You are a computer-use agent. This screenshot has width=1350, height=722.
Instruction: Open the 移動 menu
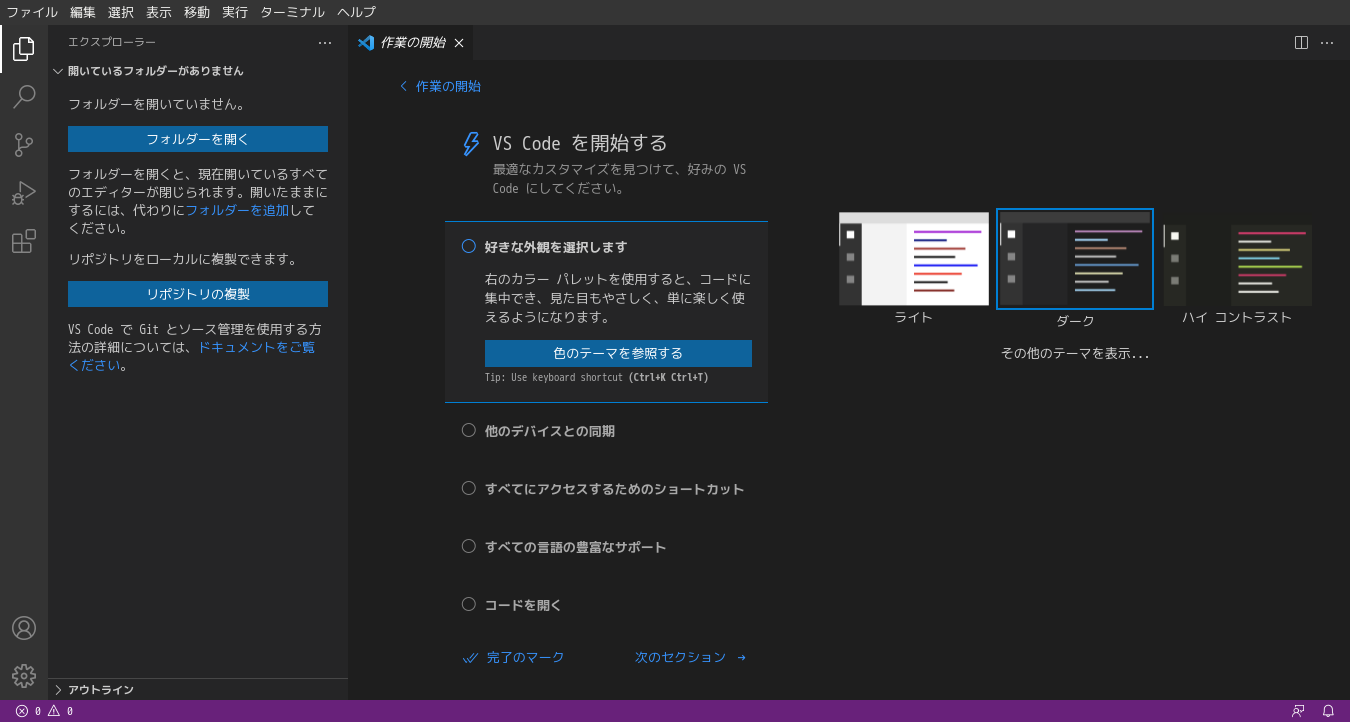[197, 12]
